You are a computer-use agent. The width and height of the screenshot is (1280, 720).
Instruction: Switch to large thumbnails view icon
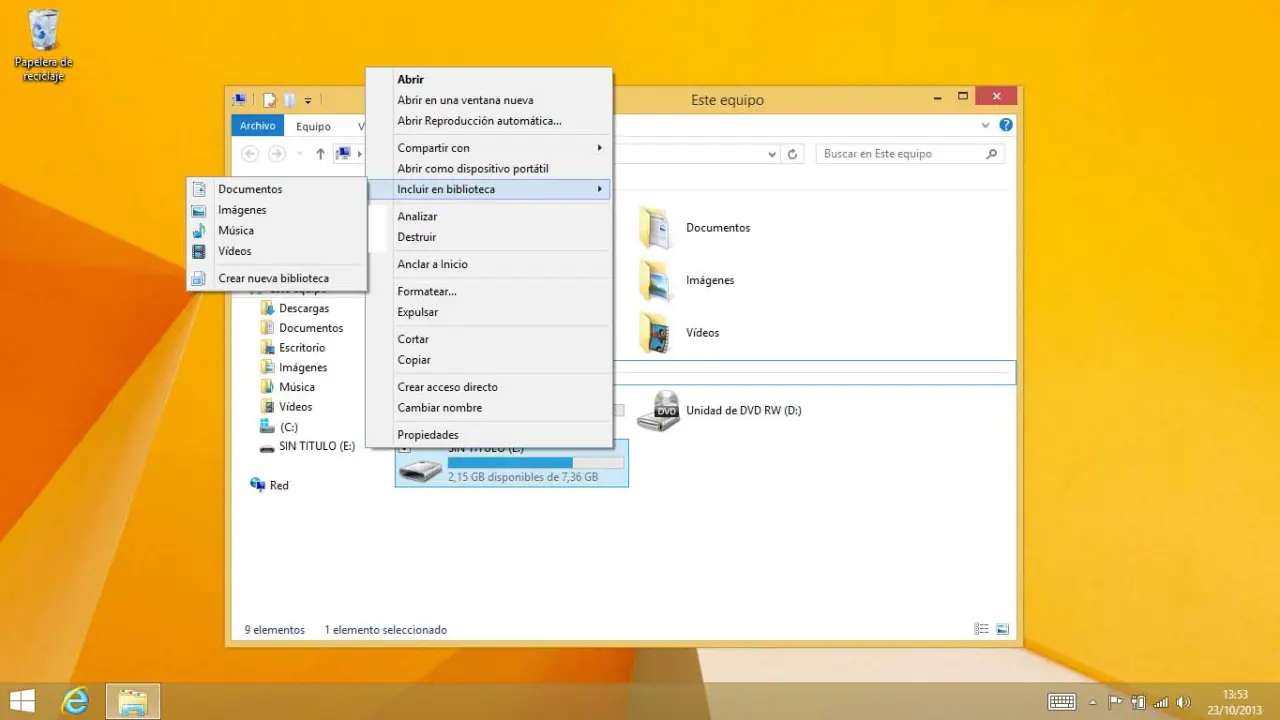click(x=1002, y=630)
